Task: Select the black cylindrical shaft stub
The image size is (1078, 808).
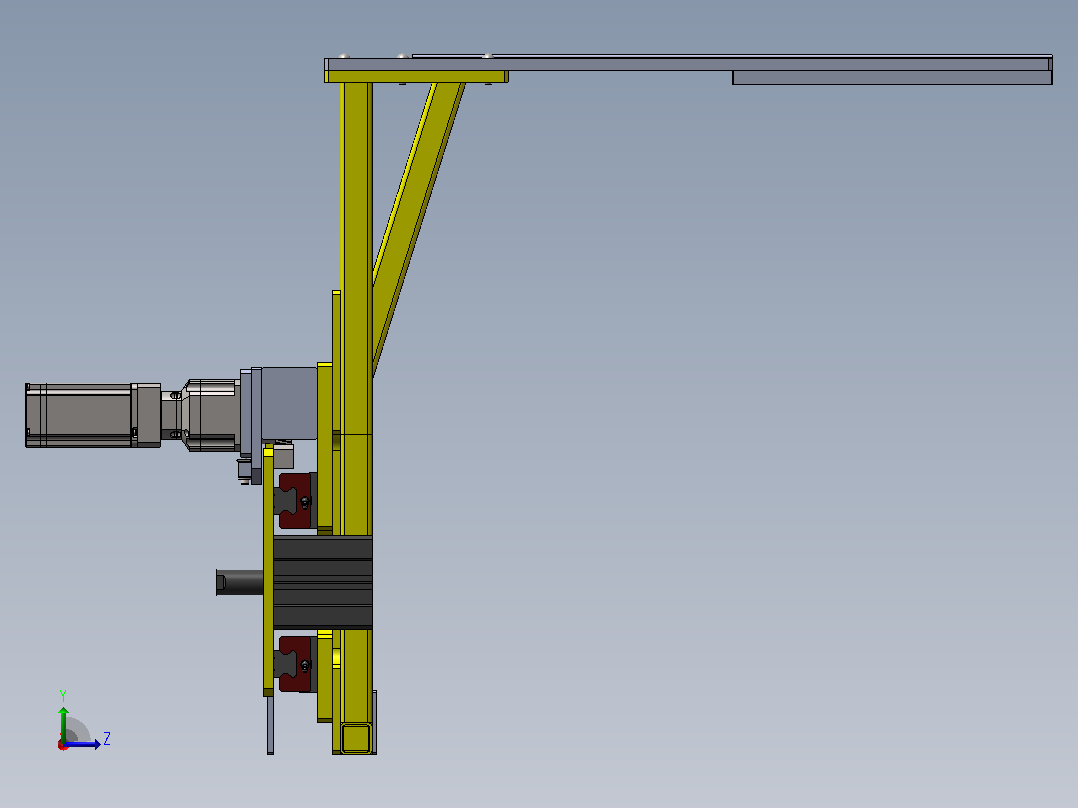Action: (x=240, y=582)
